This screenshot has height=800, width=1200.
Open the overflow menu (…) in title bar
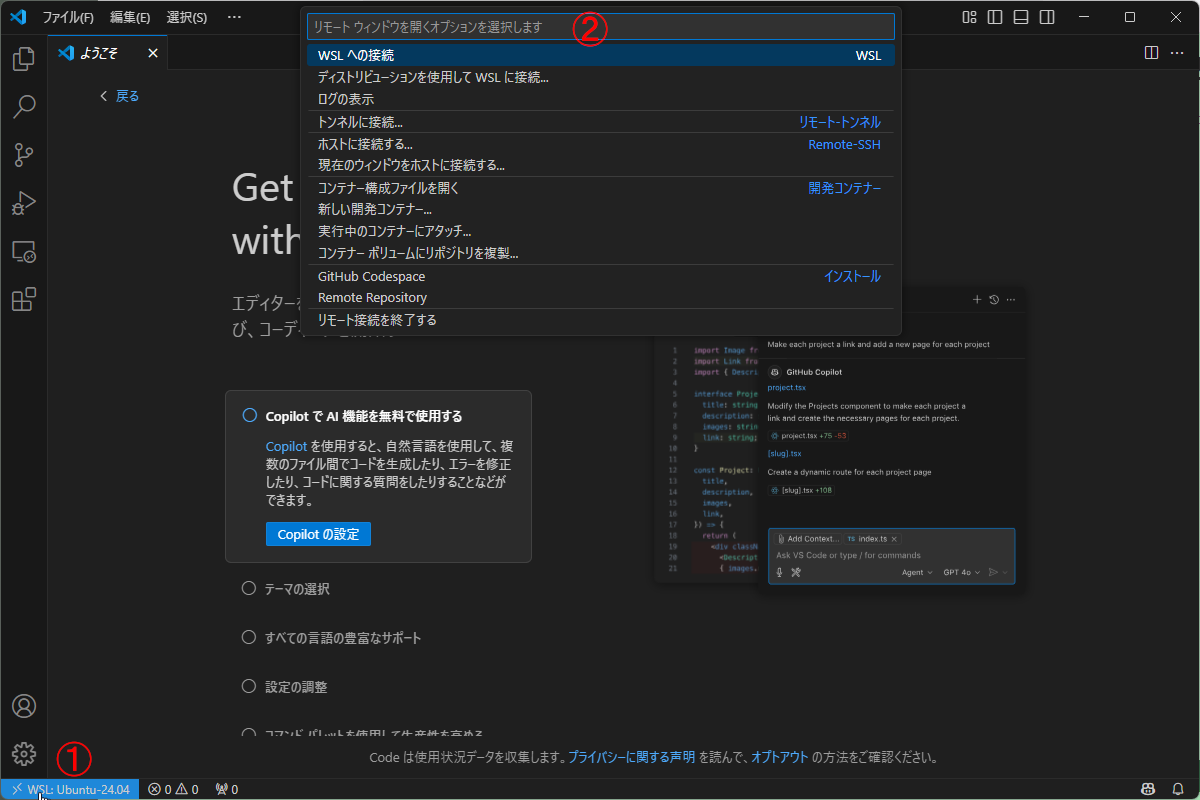pyautogui.click(x=234, y=17)
